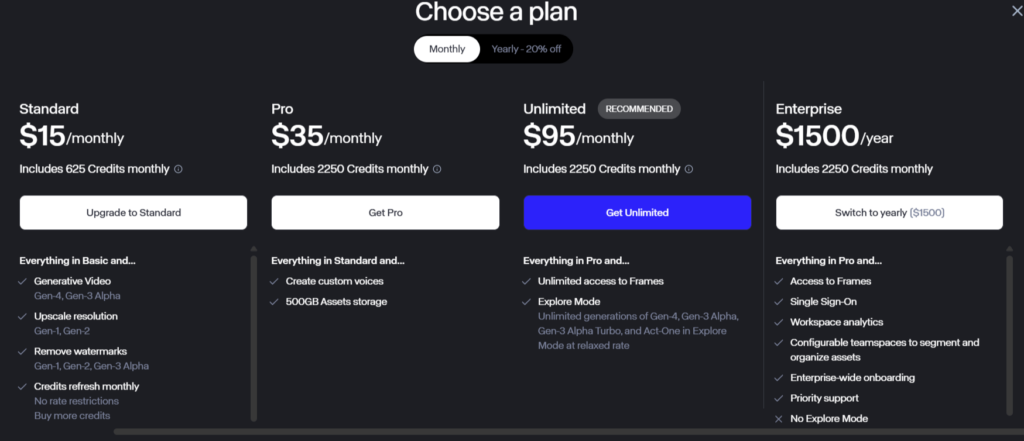Click info icon beside 625 Credits monthly

[x=178, y=169]
